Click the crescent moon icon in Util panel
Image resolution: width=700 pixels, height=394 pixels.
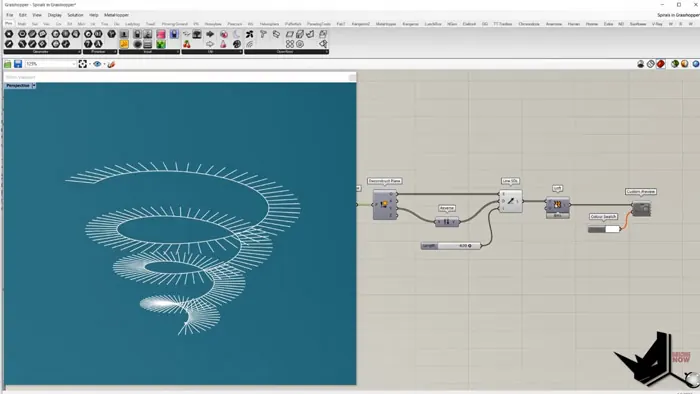click(237, 34)
